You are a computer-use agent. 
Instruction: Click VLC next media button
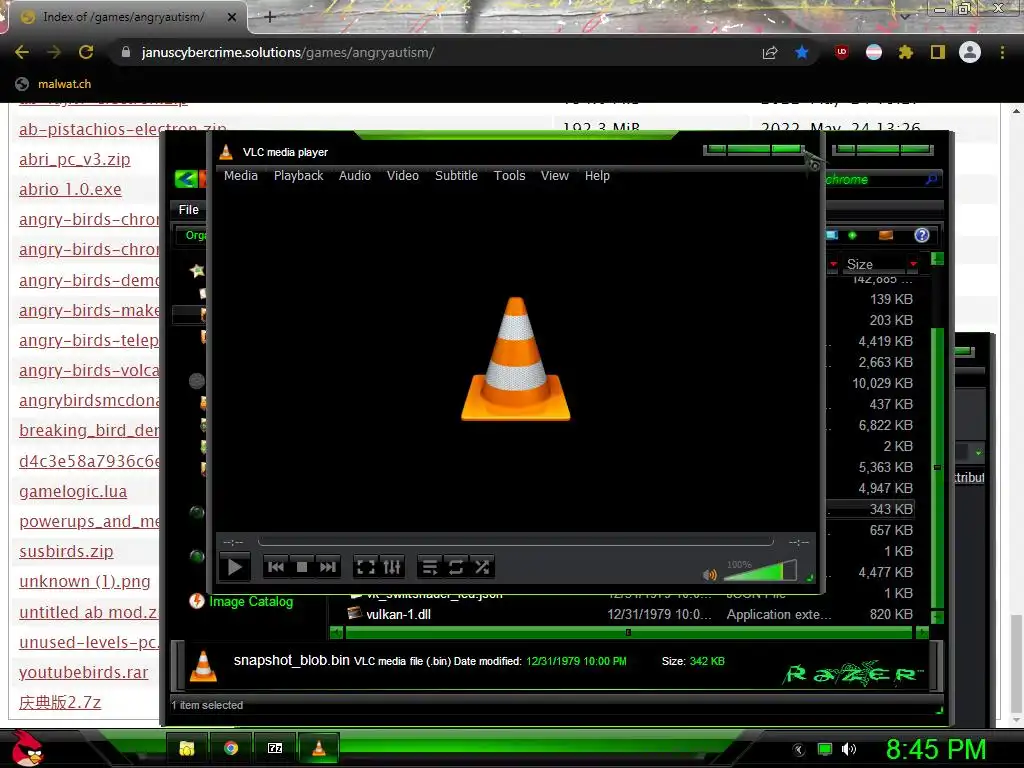click(x=327, y=567)
